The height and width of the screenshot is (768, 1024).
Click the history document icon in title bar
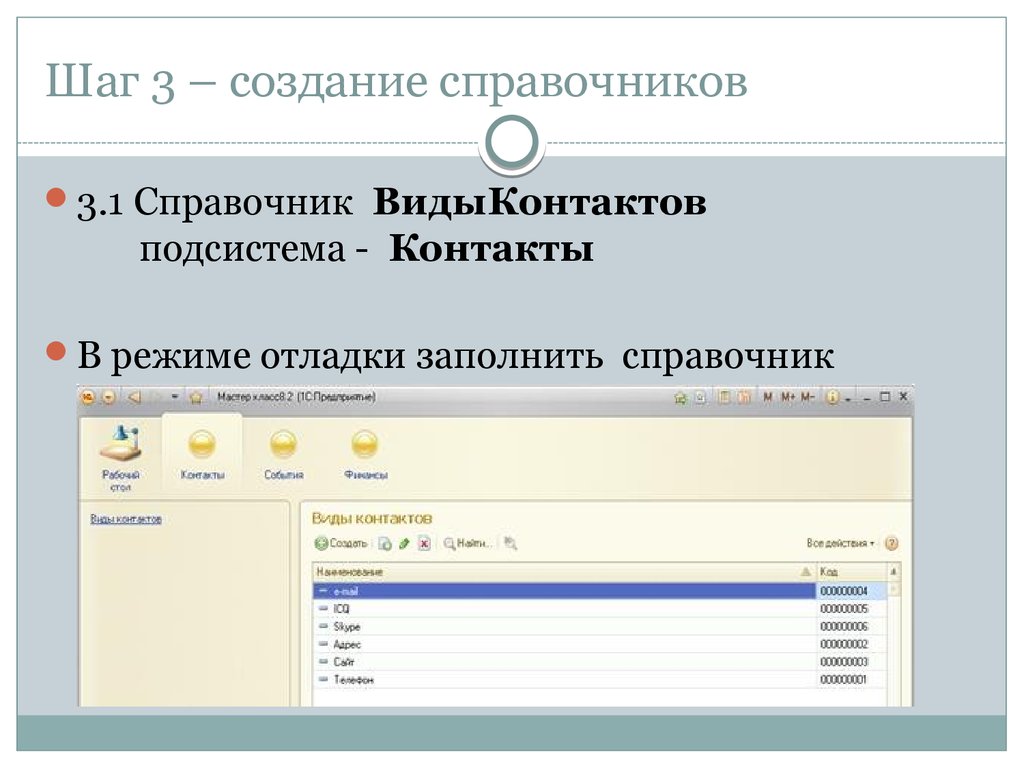pyautogui.click(x=700, y=397)
